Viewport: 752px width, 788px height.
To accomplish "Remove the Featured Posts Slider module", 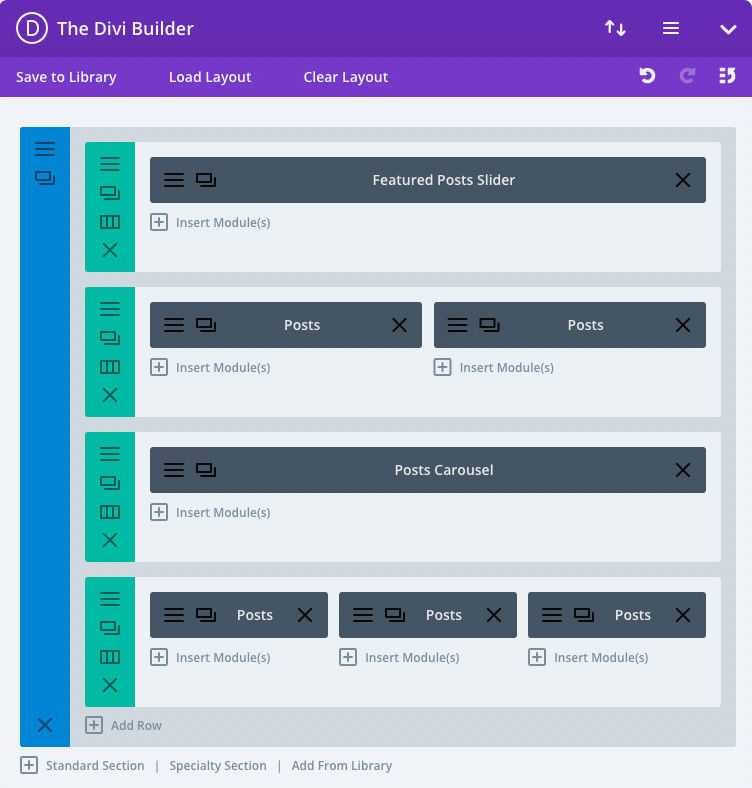I will click(x=683, y=180).
